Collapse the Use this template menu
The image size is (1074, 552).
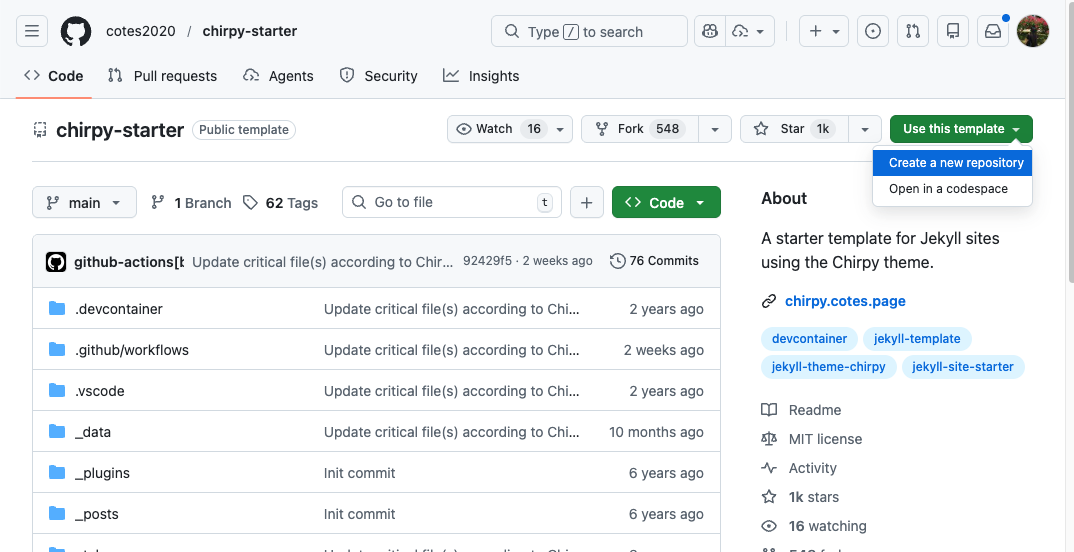961,129
